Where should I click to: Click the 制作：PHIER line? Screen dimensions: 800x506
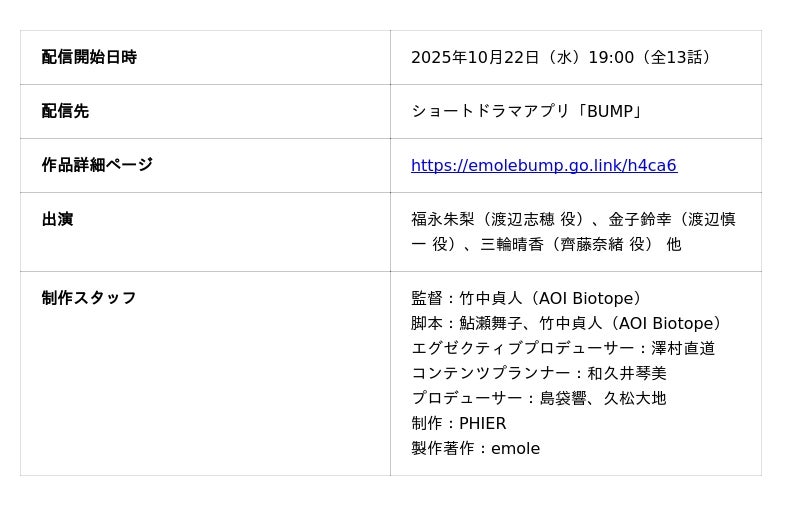[459, 424]
